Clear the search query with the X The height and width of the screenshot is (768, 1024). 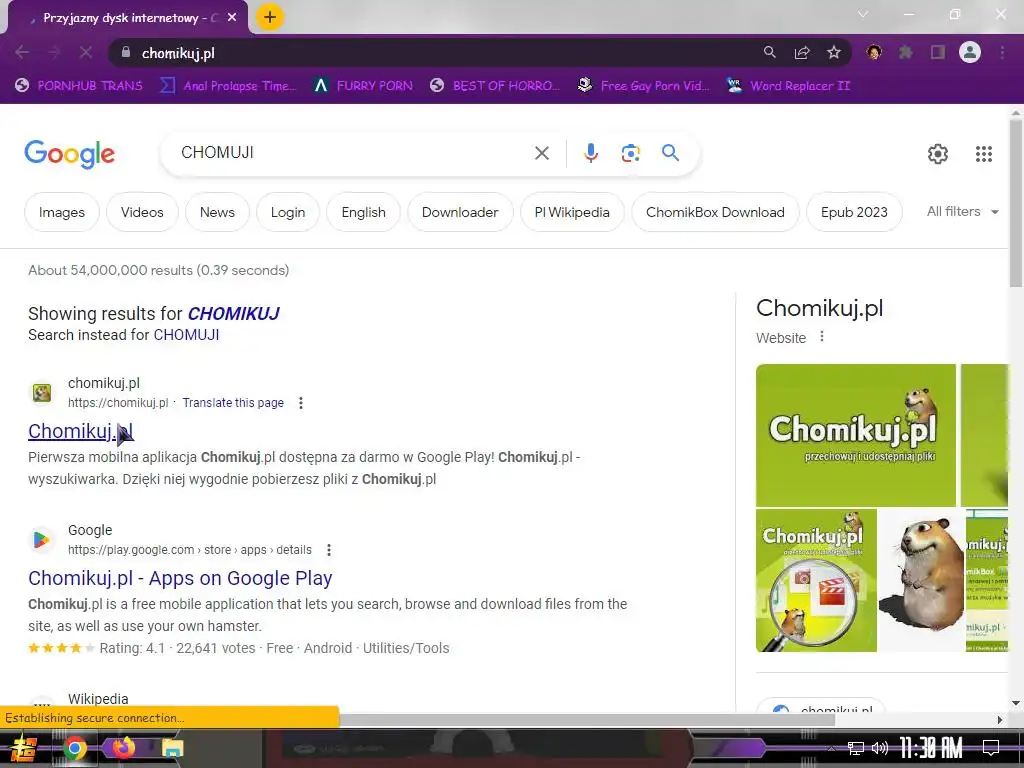tap(541, 153)
